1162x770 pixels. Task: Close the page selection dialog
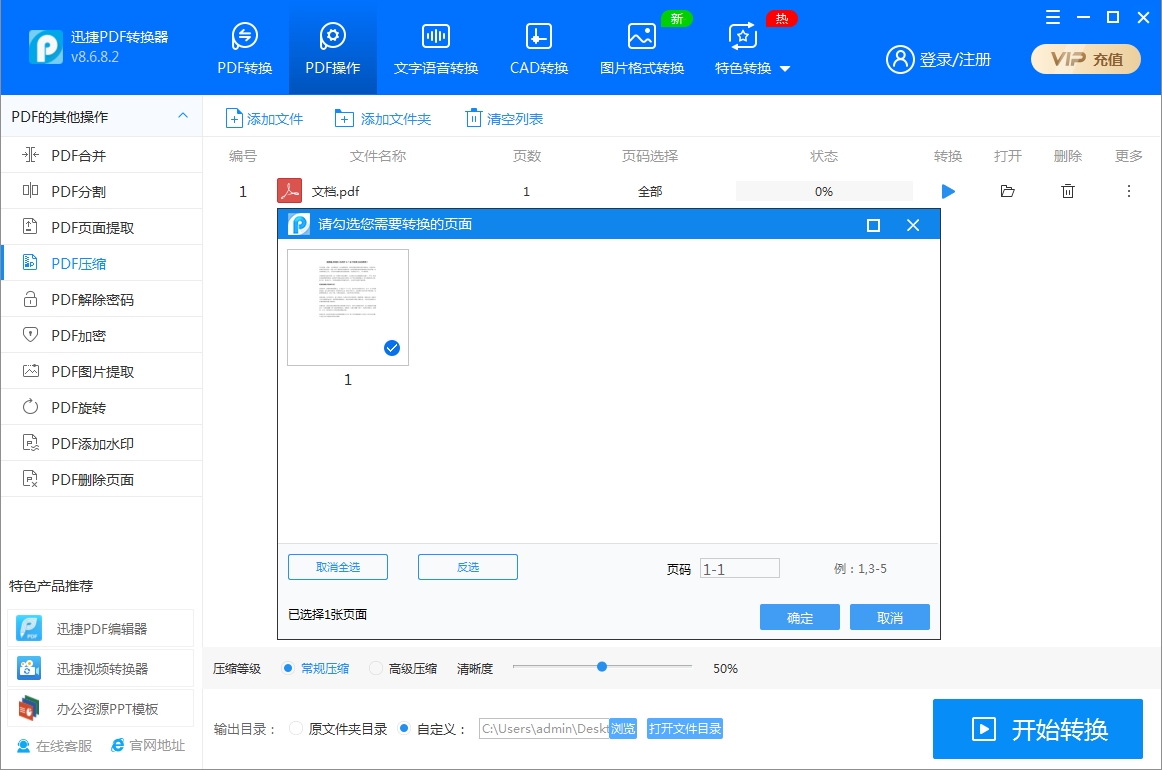coord(913,225)
